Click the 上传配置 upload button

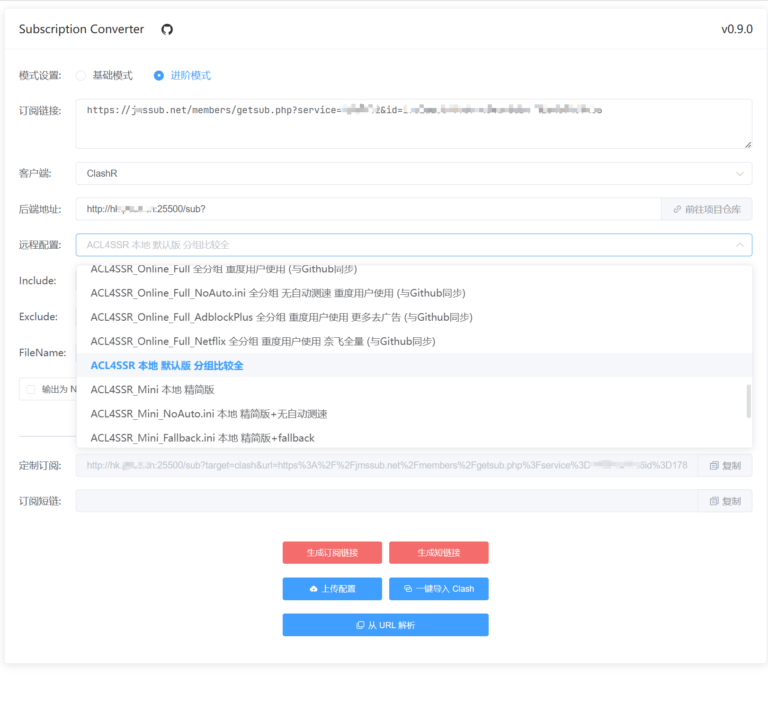[332, 589]
